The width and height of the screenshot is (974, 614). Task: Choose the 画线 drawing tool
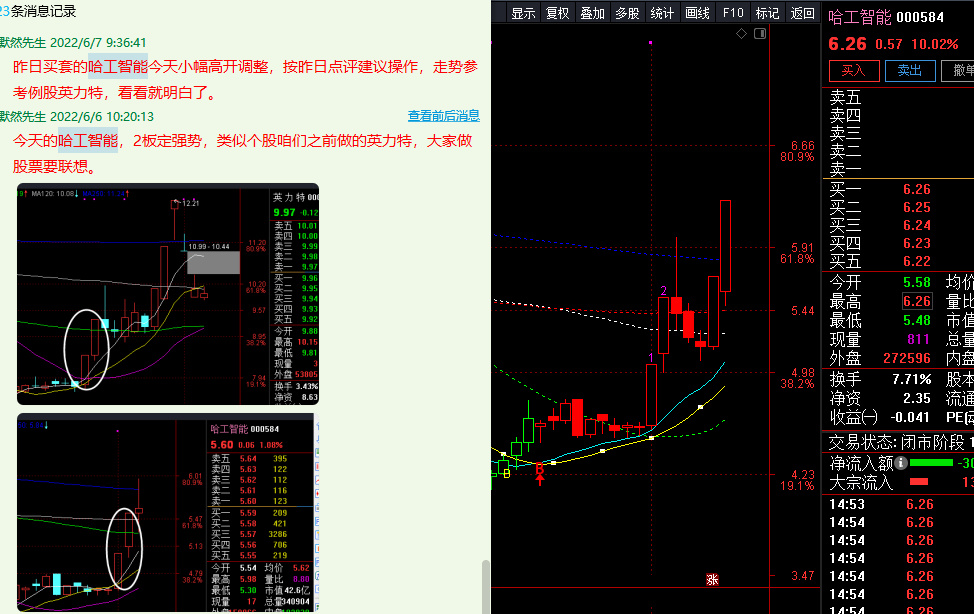697,13
